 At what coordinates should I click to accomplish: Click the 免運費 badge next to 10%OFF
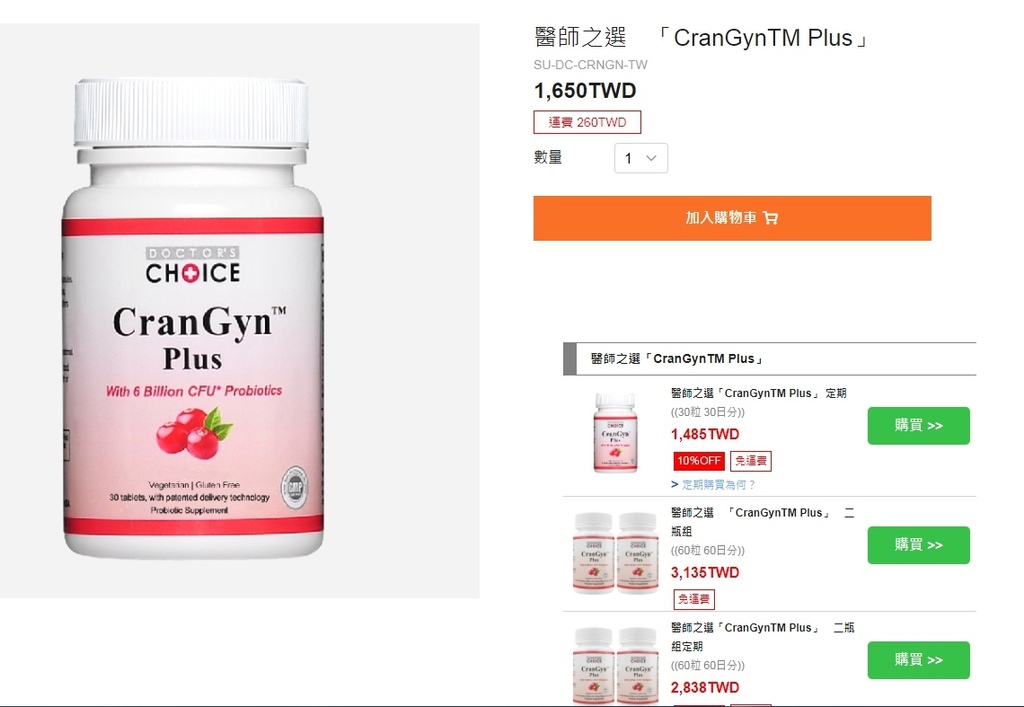[750, 461]
